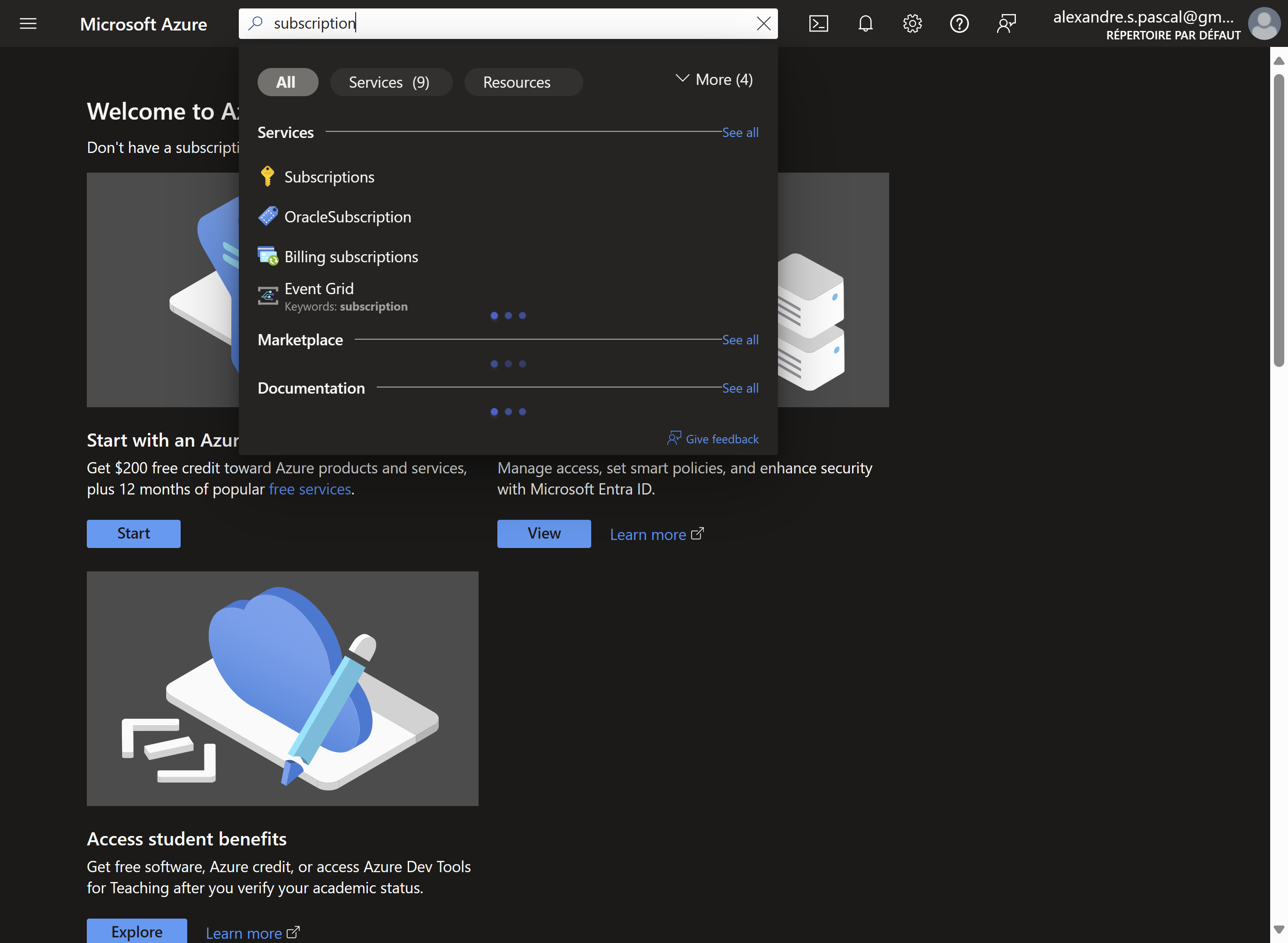The height and width of the screenshot is (943, 1288).
Task: Open the notifications bell
Action: point(866,23)
